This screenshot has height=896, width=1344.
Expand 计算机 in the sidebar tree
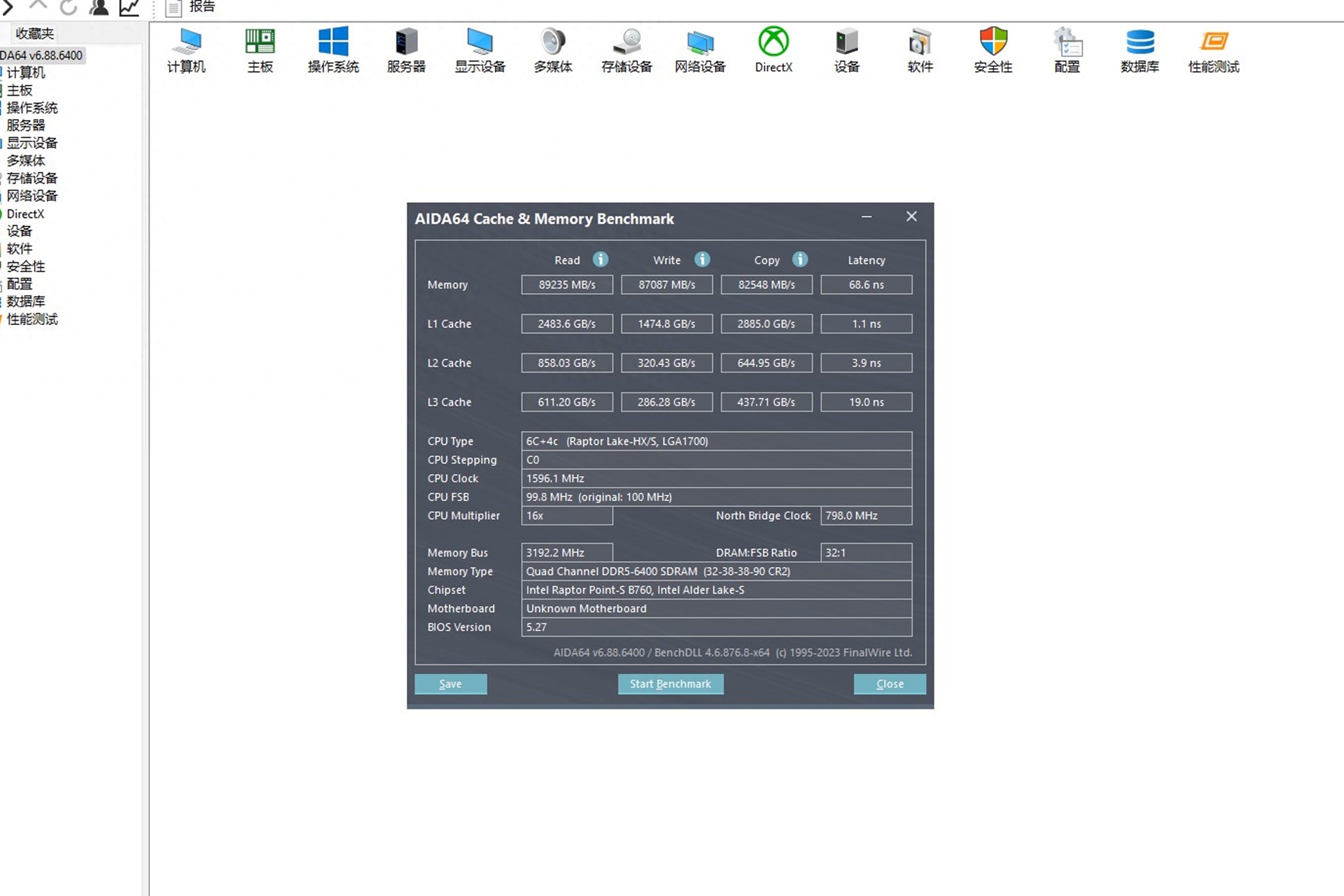26,72
